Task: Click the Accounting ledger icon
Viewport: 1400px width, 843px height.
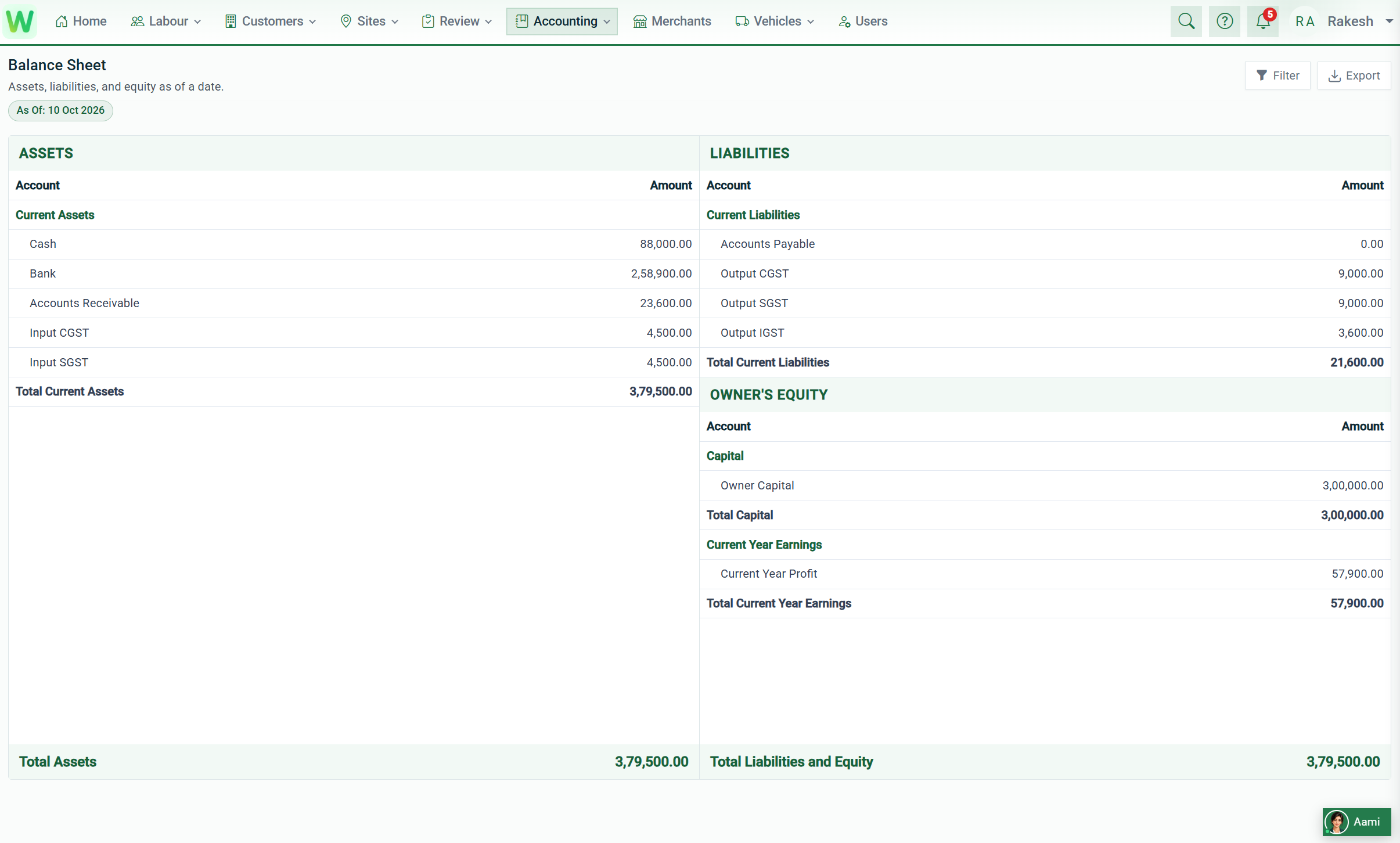Action: point(521,21)
